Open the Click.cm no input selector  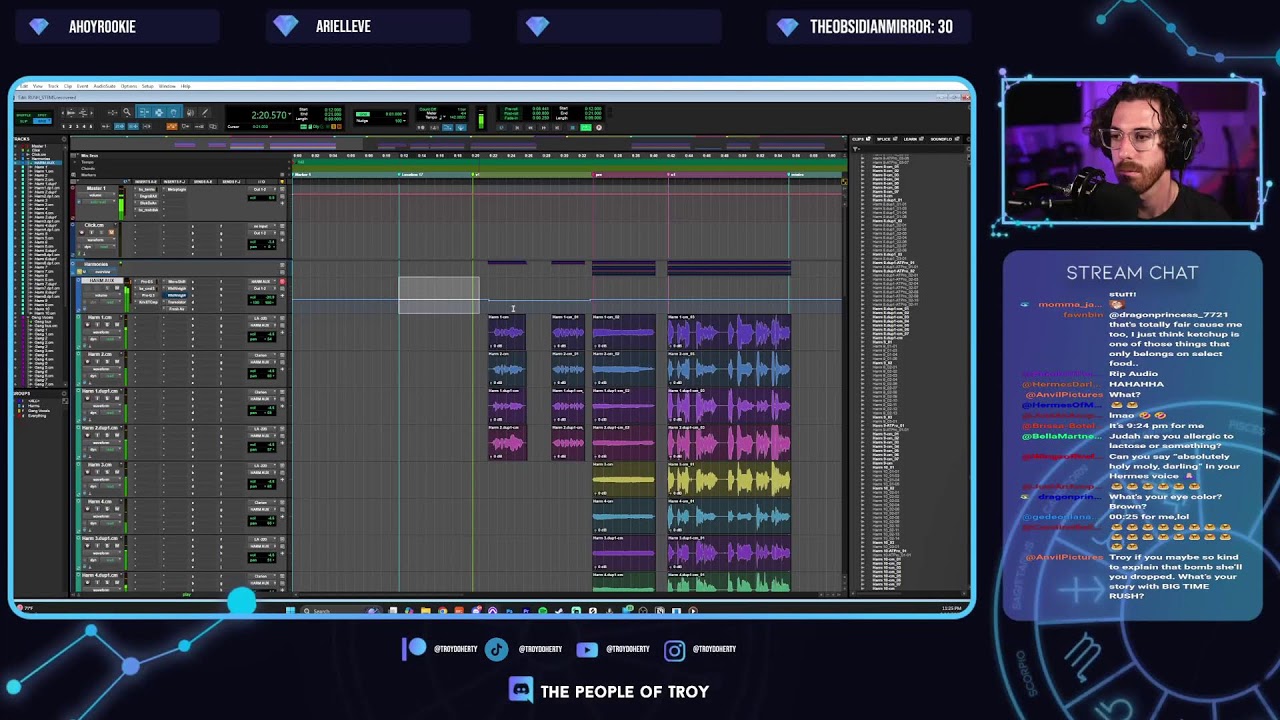tap(260, 226)
